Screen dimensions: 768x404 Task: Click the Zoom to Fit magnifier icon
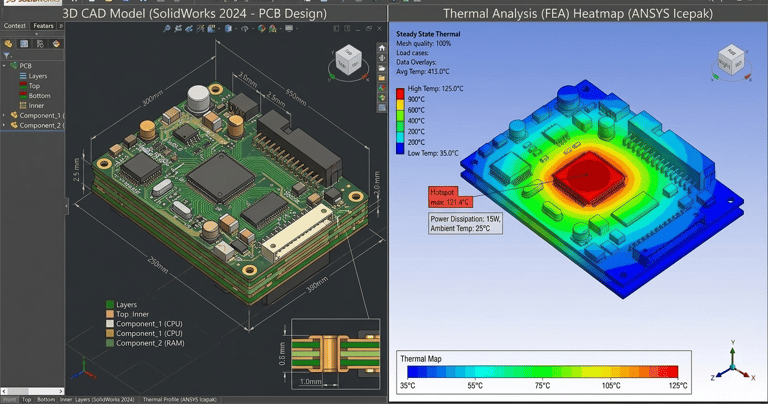pos(167,29)
